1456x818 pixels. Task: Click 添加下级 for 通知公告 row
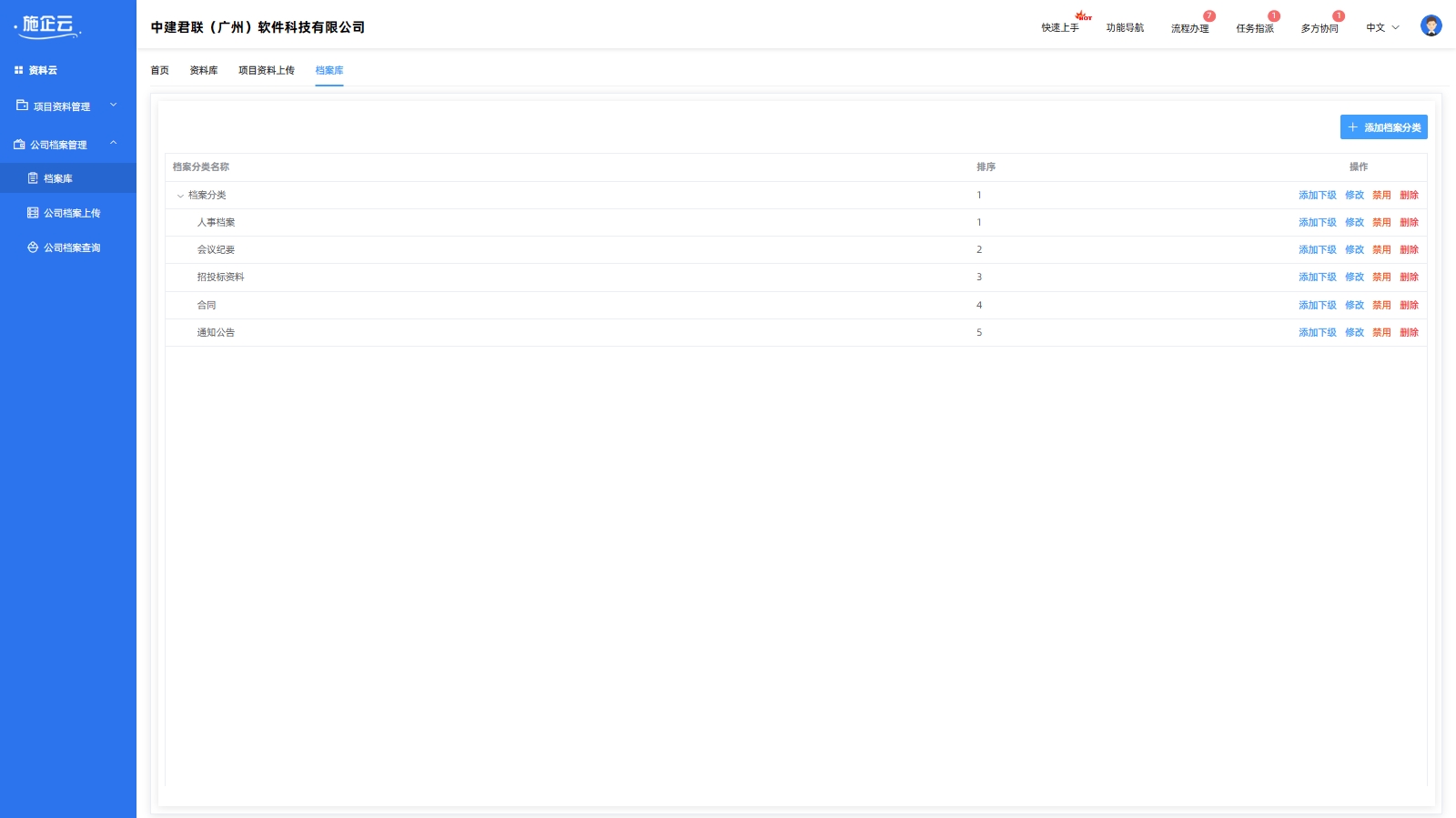point(1318,332)
